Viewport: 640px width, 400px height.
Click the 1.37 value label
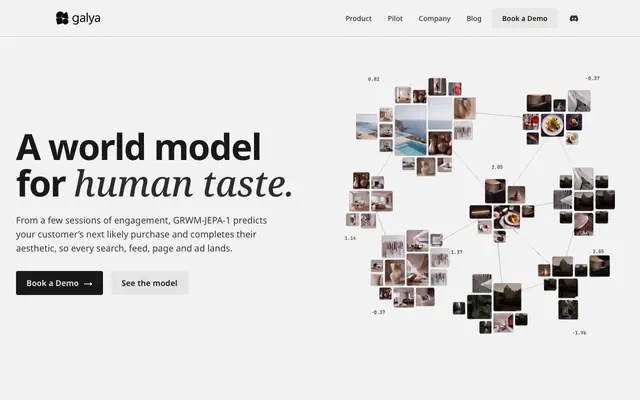point(457,252)
